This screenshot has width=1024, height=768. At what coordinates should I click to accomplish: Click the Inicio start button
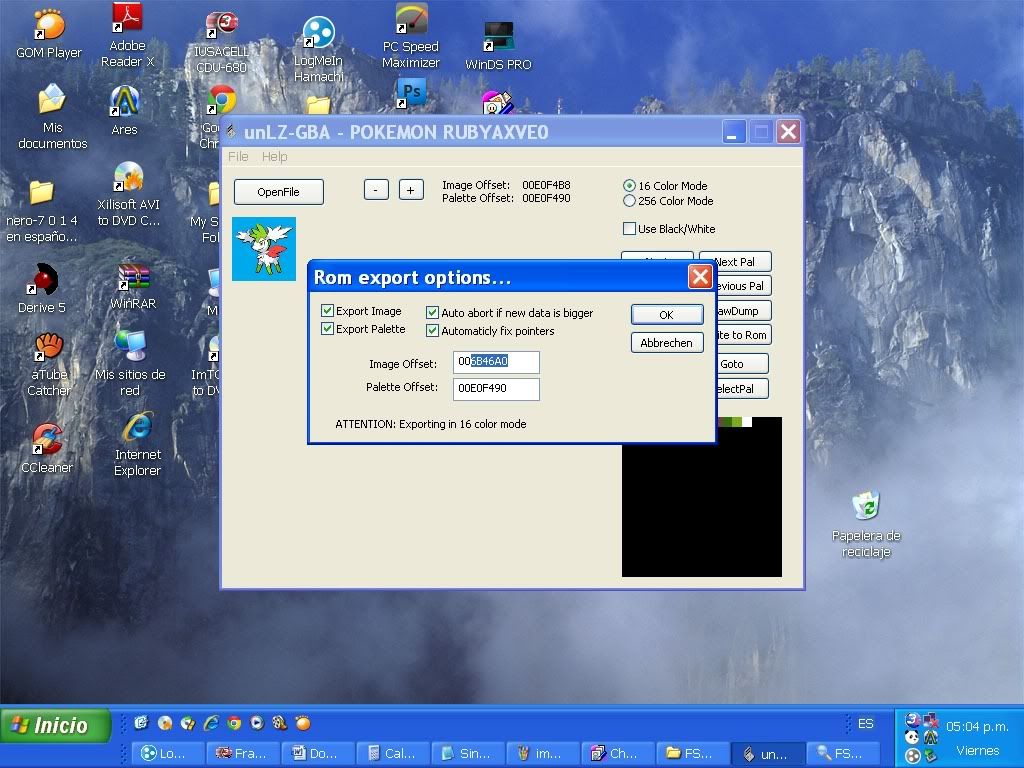(x=56, y=726)
